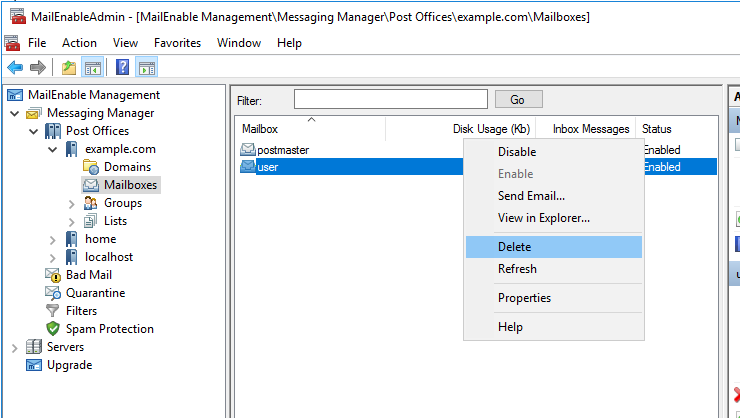Select Filters in the tree
The height and width of the screenshot is (418, 740).
point(81,311)
